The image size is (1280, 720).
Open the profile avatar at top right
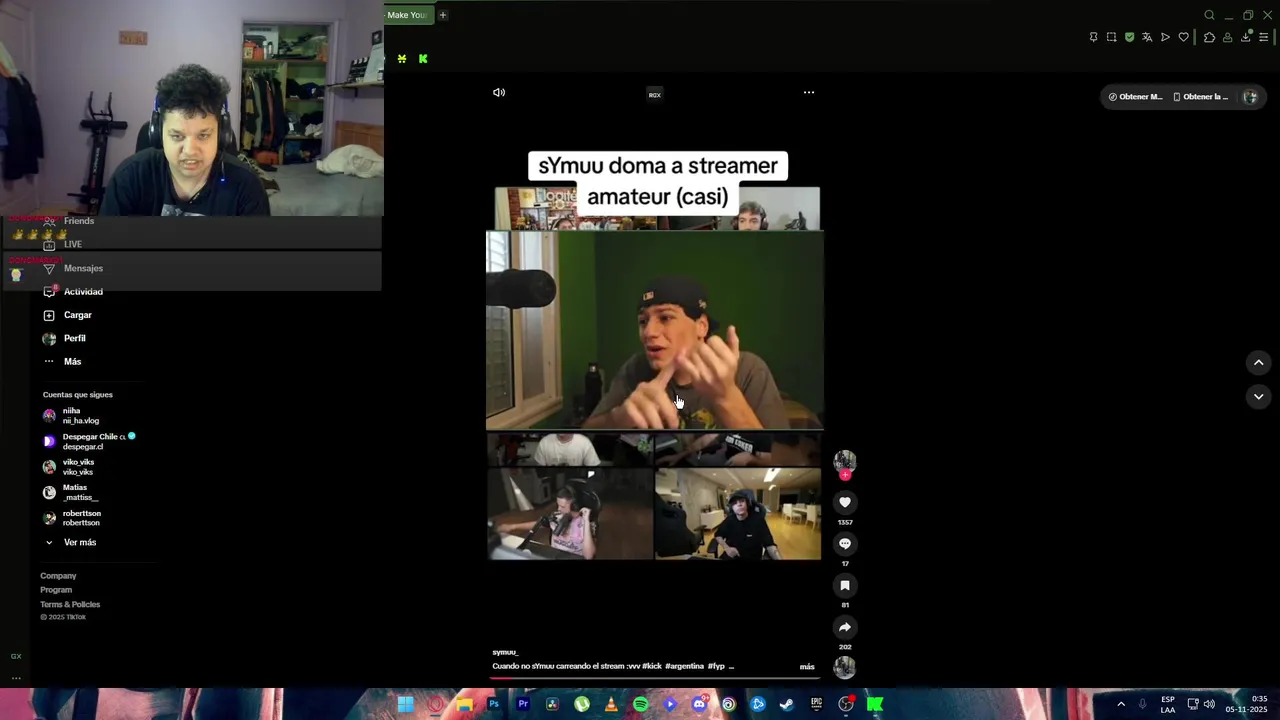(1250, 97)
